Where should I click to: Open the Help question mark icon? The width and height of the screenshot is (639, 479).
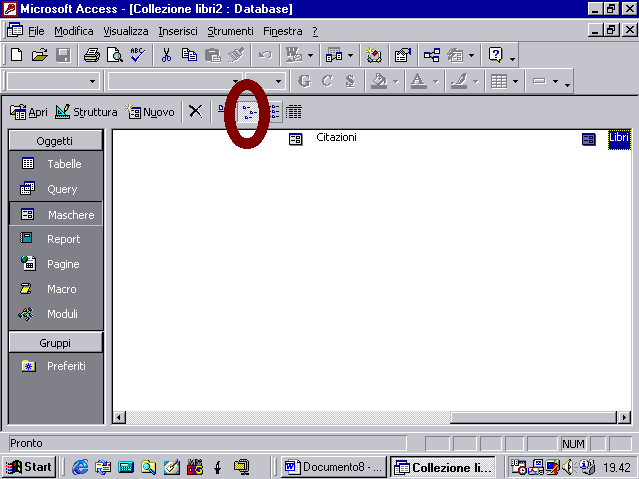coord(495,55)
